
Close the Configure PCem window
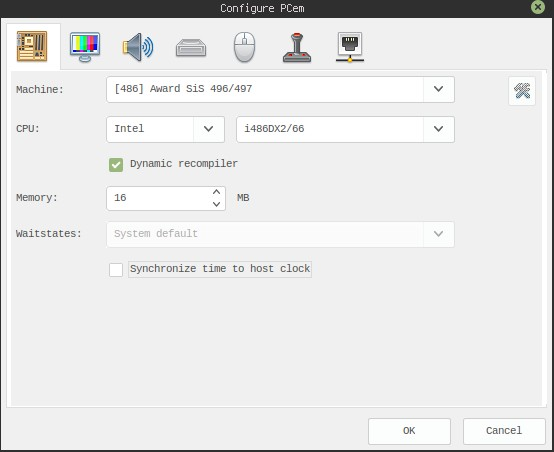point(538,7)
